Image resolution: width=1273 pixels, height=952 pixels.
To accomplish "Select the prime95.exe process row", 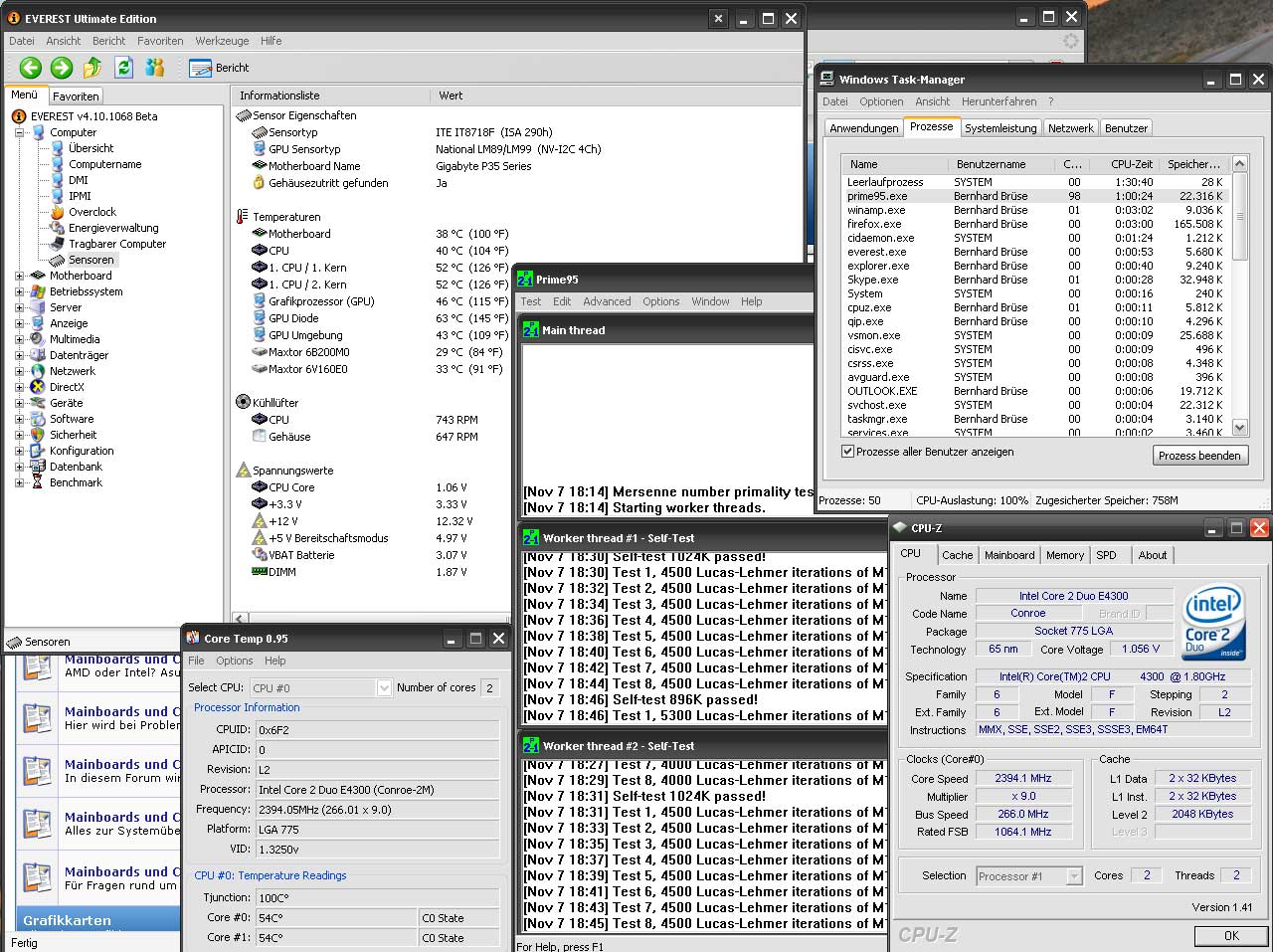I will [x=1035, y=196].
